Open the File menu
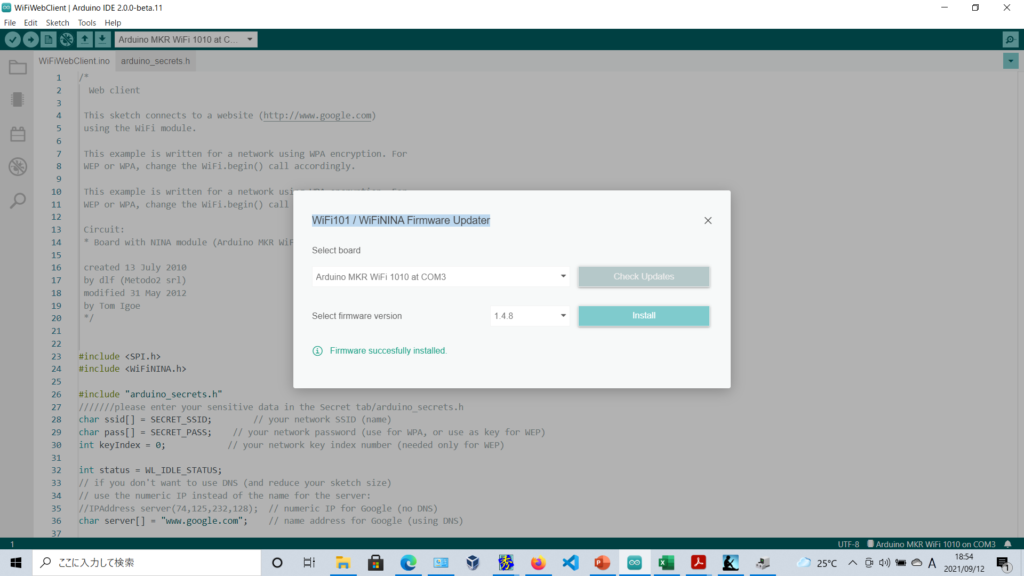 click(10, 23)
